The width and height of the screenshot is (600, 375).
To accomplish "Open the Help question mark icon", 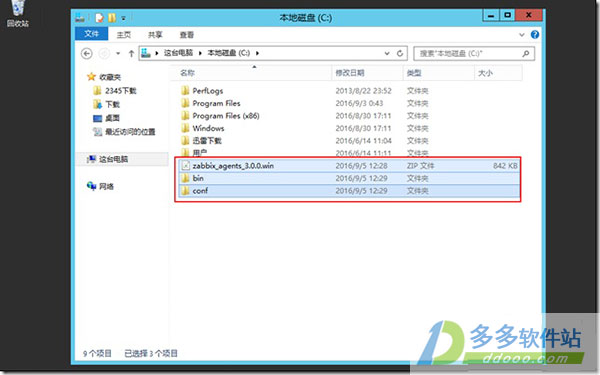I will coord(535,35).
